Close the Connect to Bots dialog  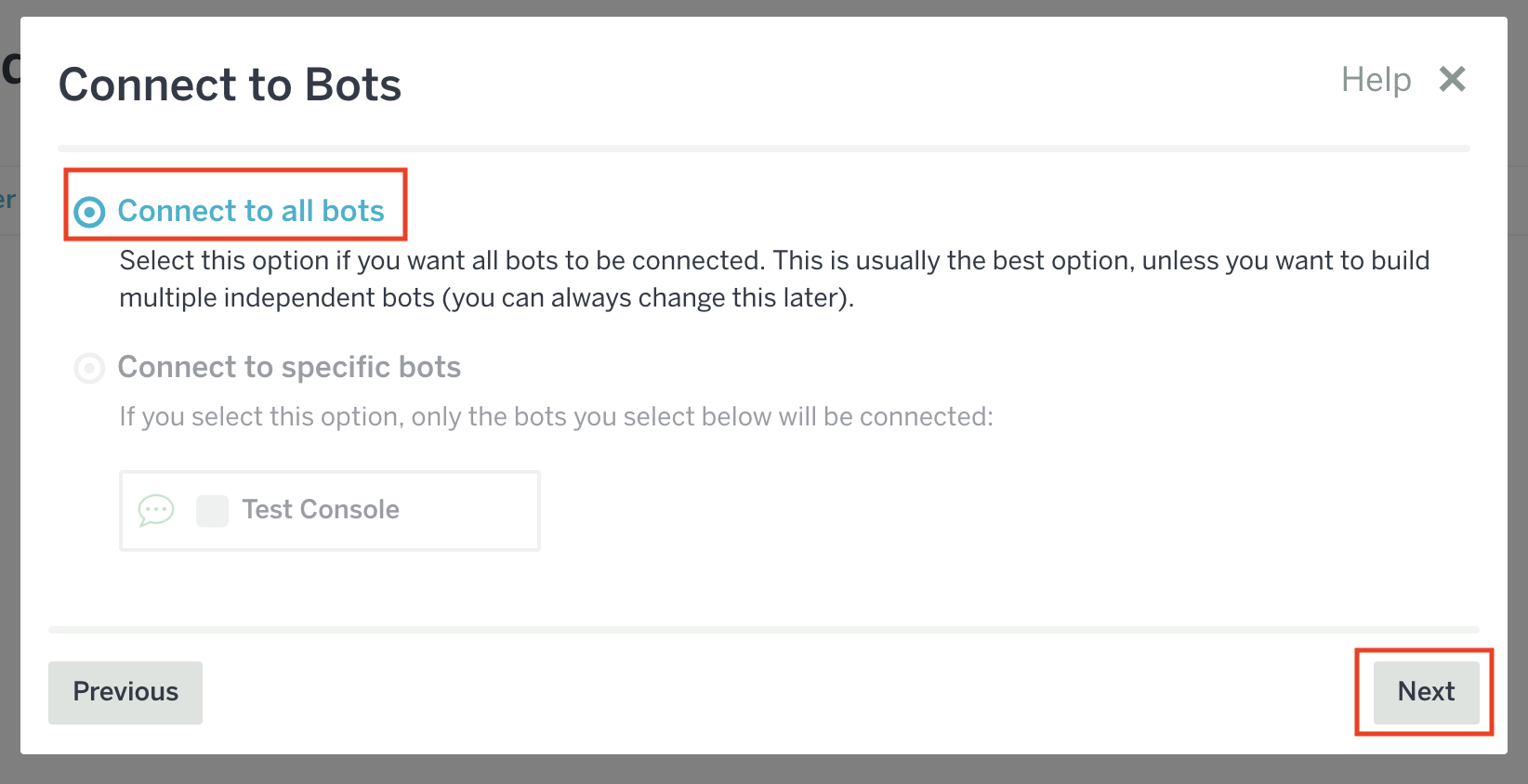1452,80
